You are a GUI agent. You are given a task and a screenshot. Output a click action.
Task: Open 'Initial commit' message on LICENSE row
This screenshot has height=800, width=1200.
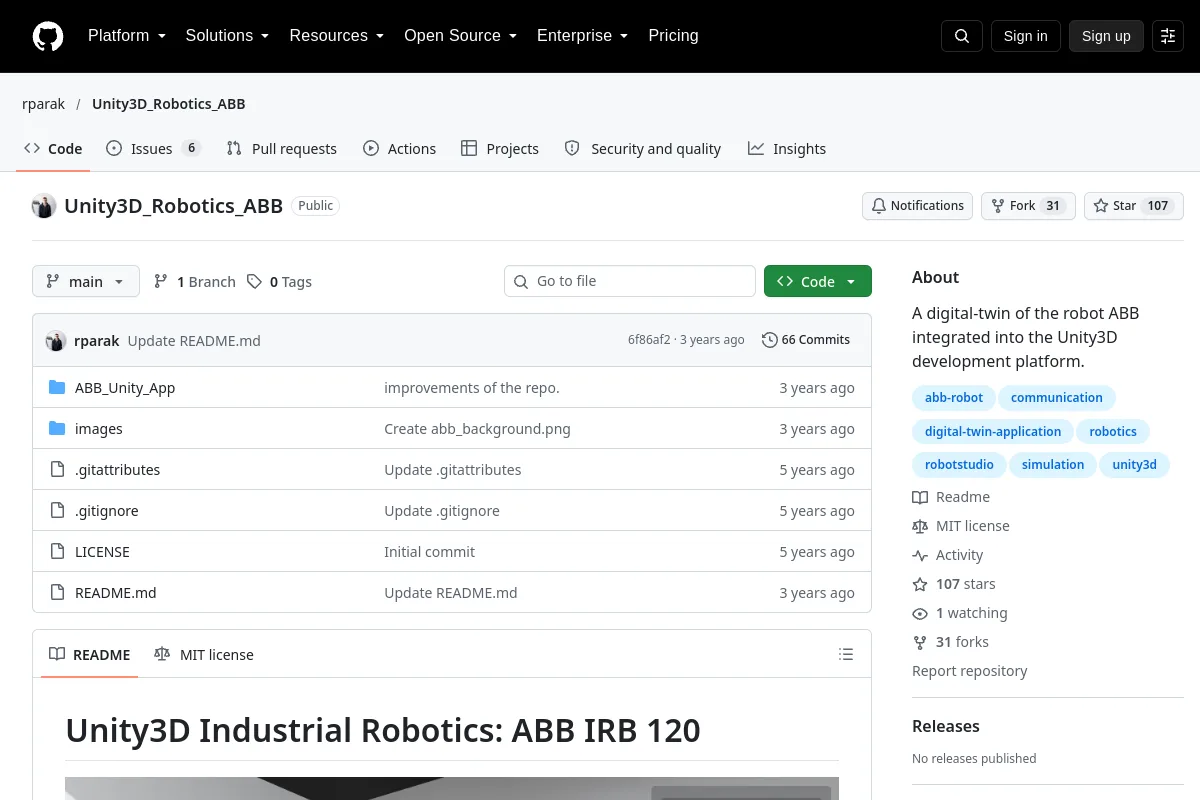(x=429, y=552)
